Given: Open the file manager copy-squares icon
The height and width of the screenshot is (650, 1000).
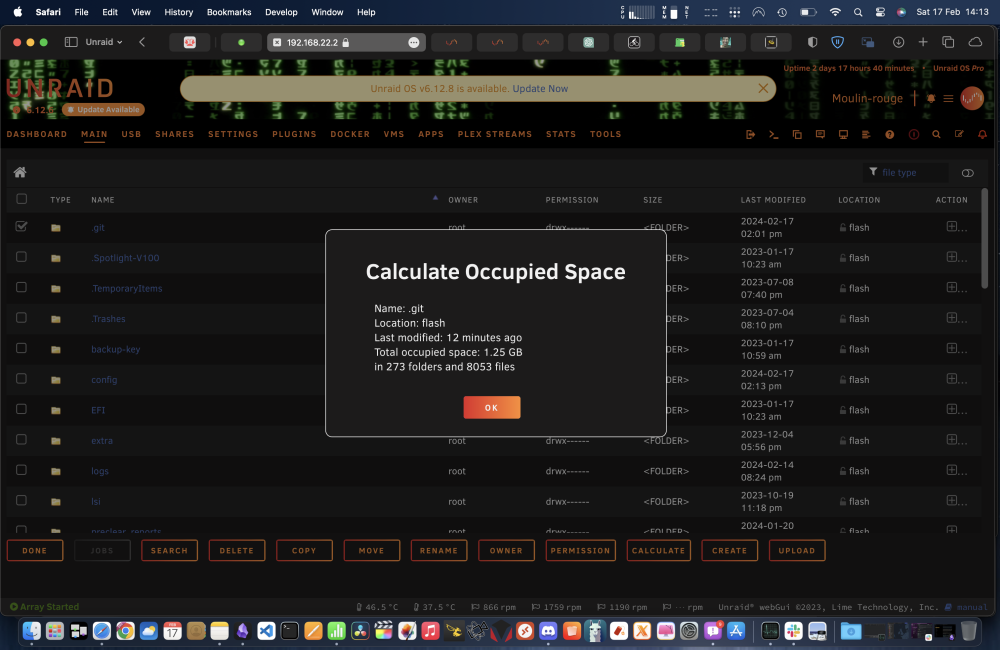Looking at the screenshot, I should tap(797, 135).
